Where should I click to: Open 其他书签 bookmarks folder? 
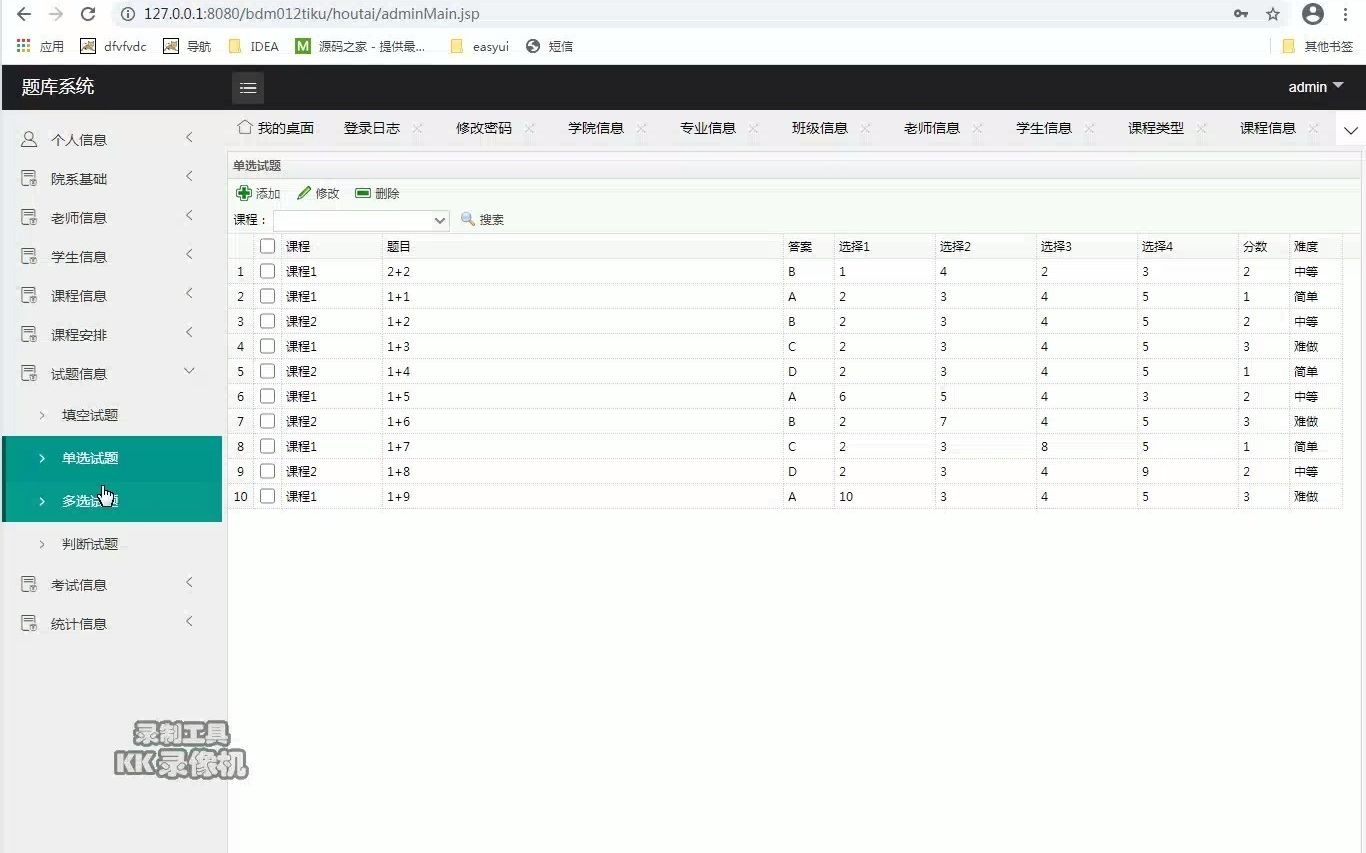[1318, 46]
